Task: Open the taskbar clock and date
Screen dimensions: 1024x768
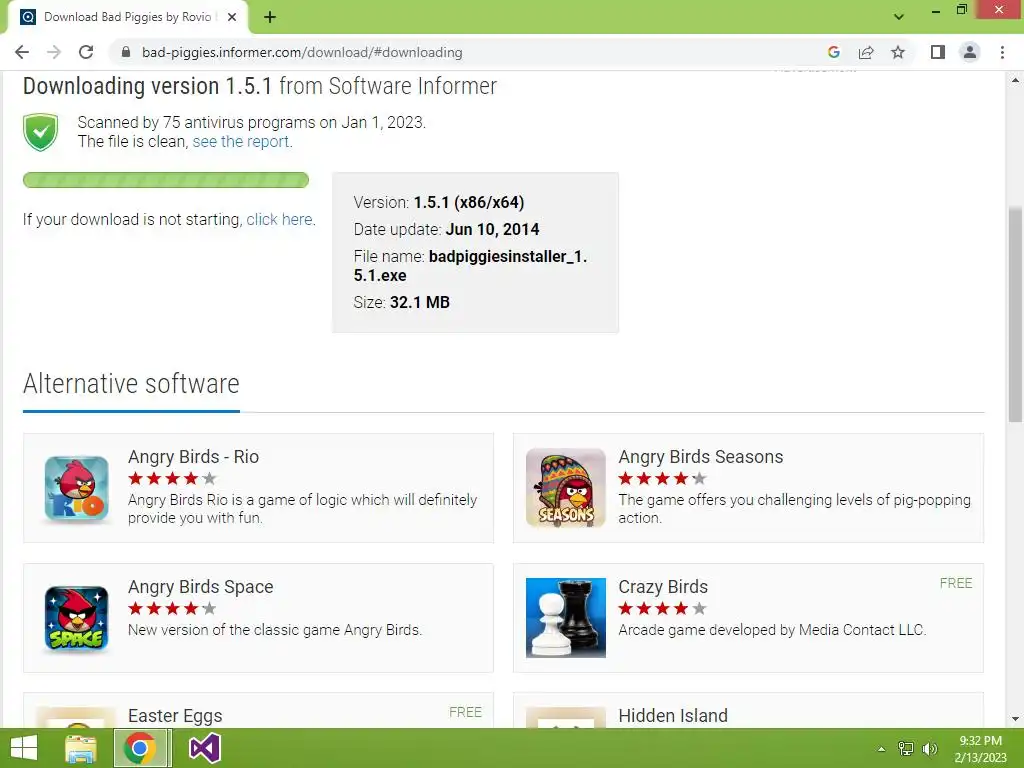Action: (x=980, y=749)
